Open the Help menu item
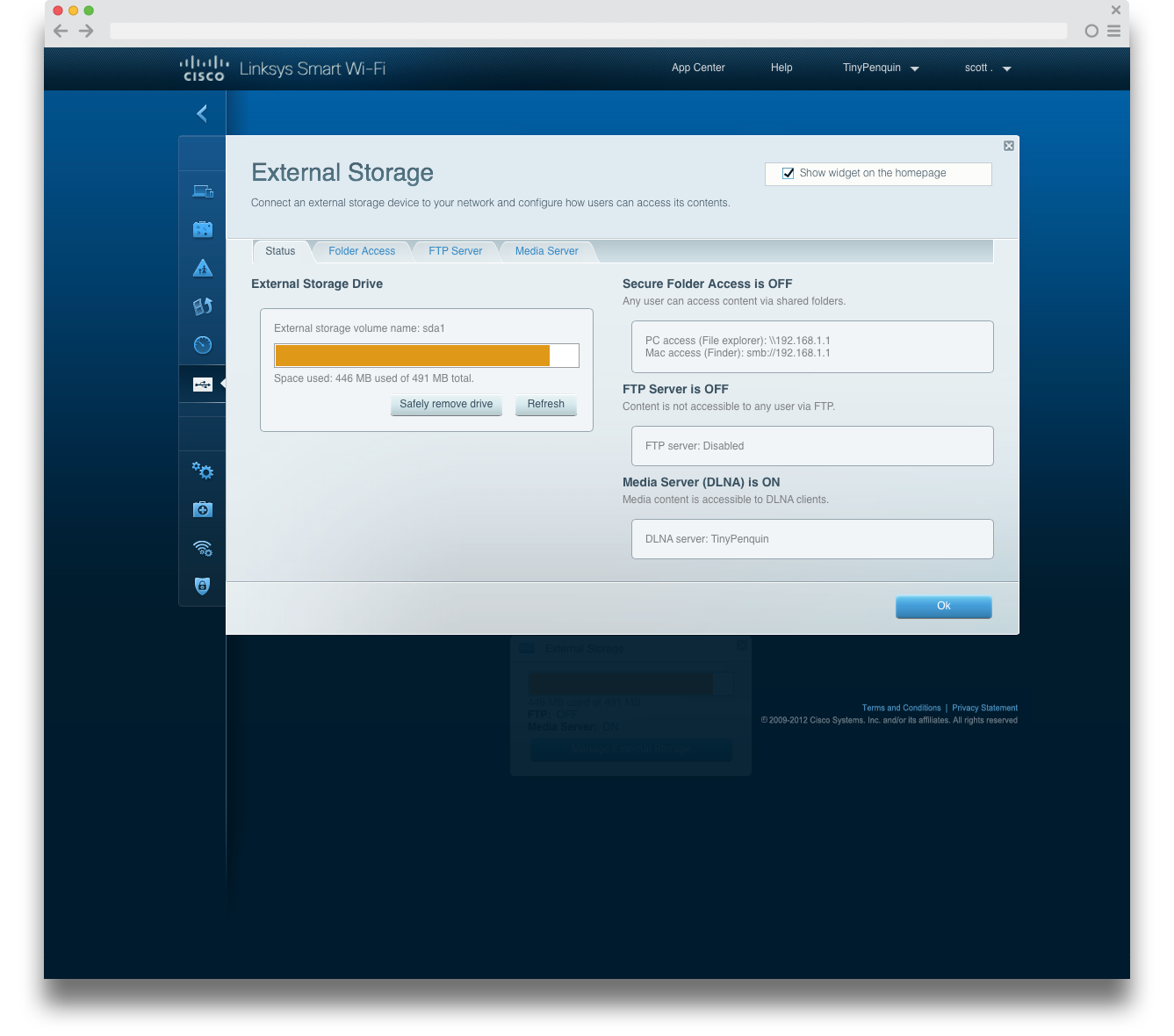Screen dimensions: 1174x1036 tap(781, 68)
